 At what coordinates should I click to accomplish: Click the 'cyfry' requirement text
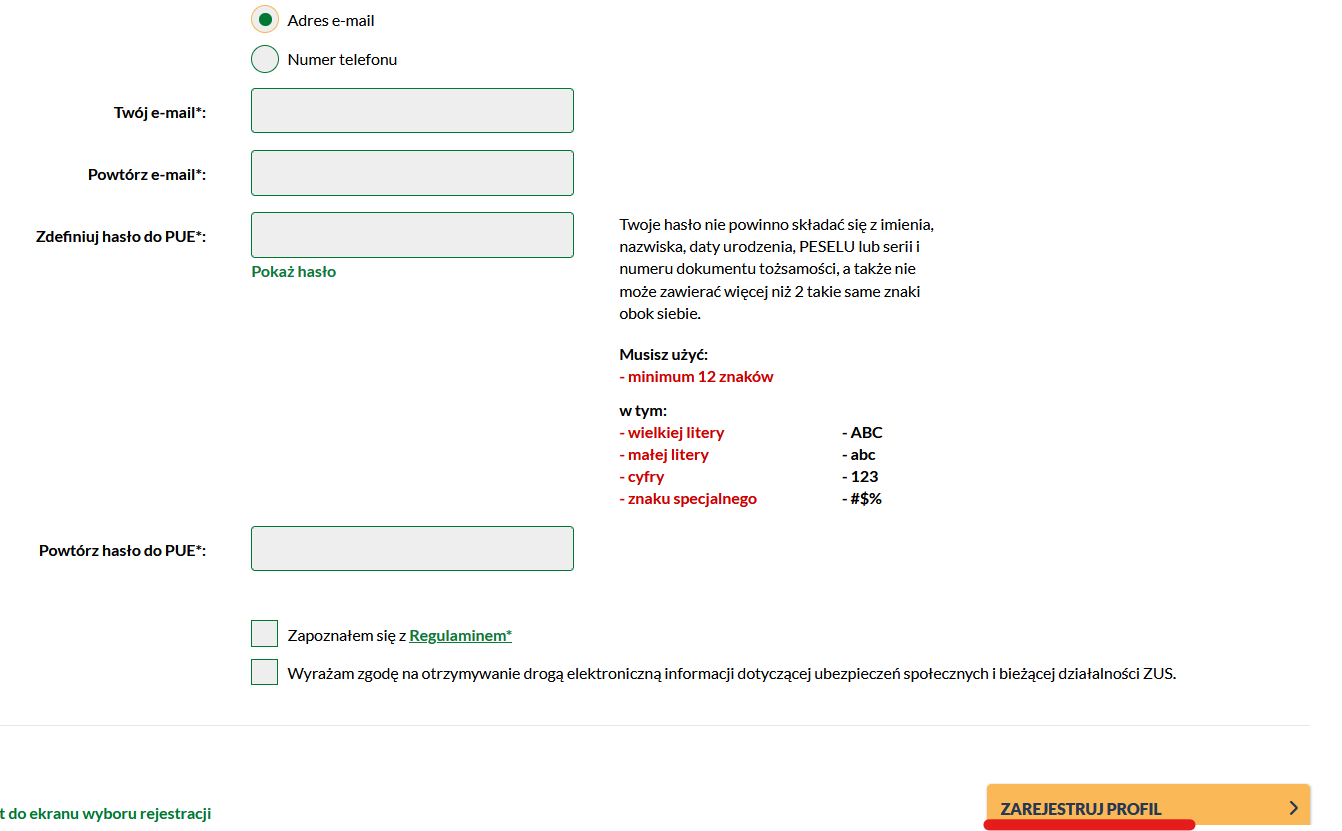point(642,477)
